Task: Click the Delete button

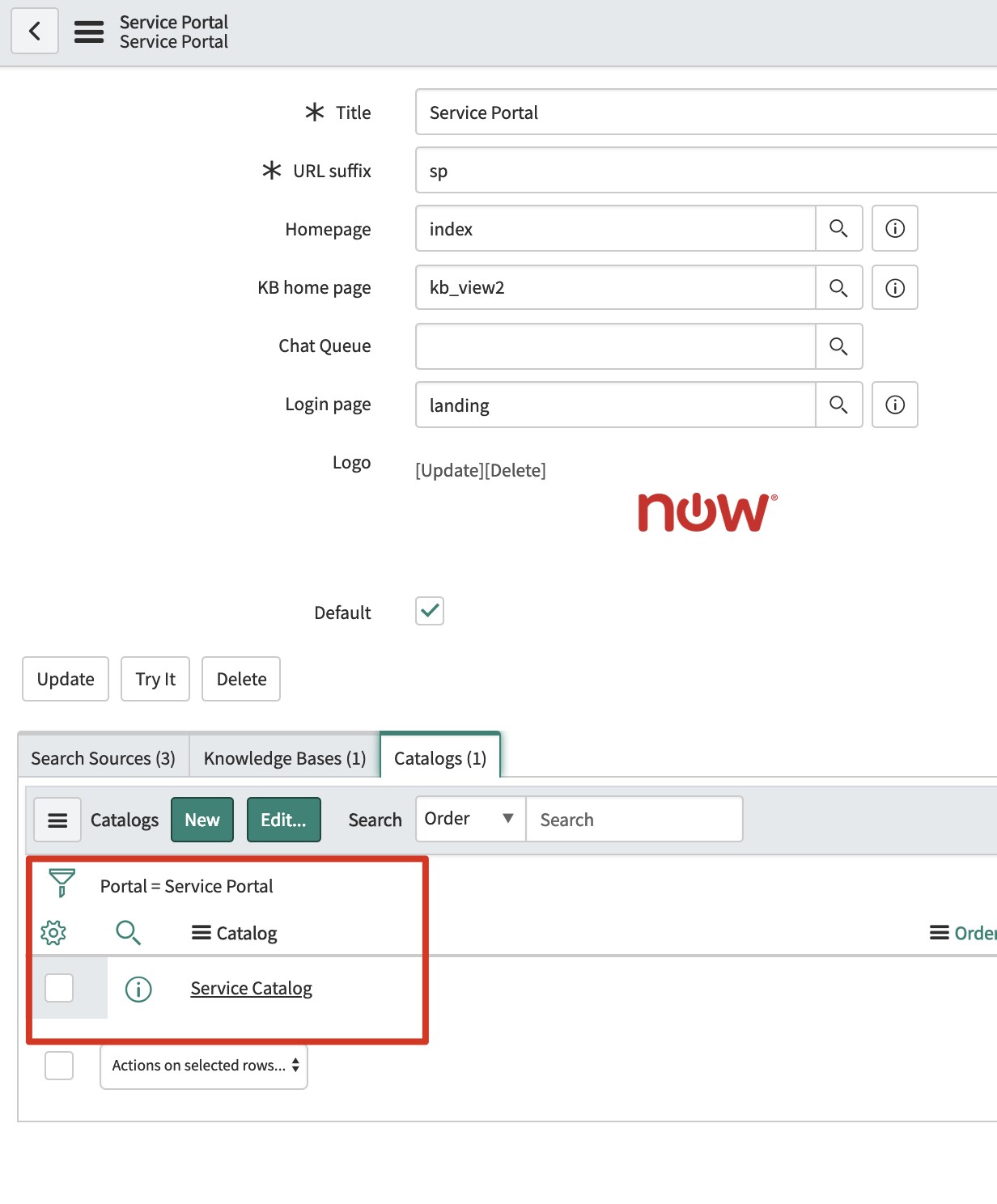Action: point(241,679)
